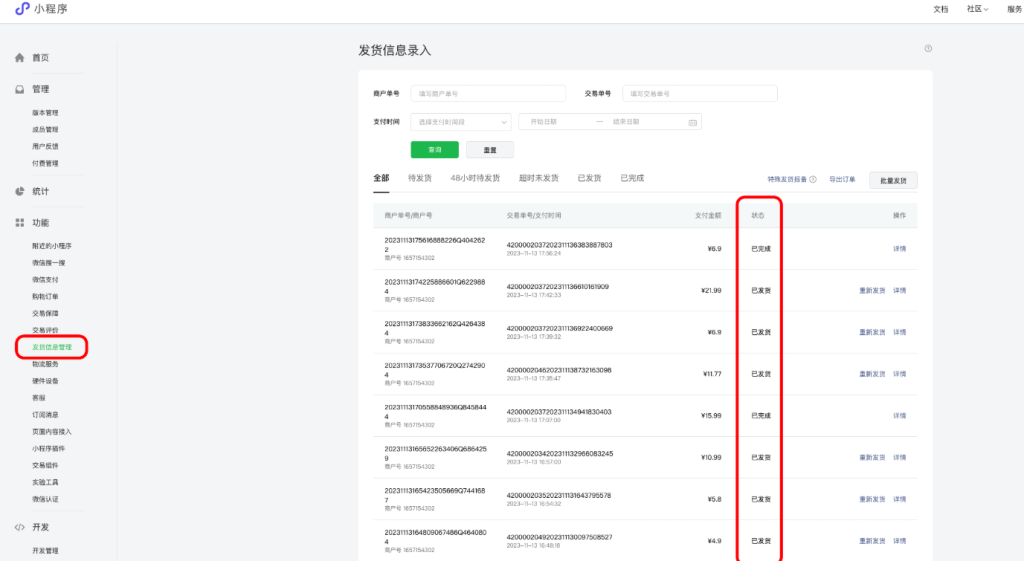Open 物流服务 in the sidebar

coord(46,364)
